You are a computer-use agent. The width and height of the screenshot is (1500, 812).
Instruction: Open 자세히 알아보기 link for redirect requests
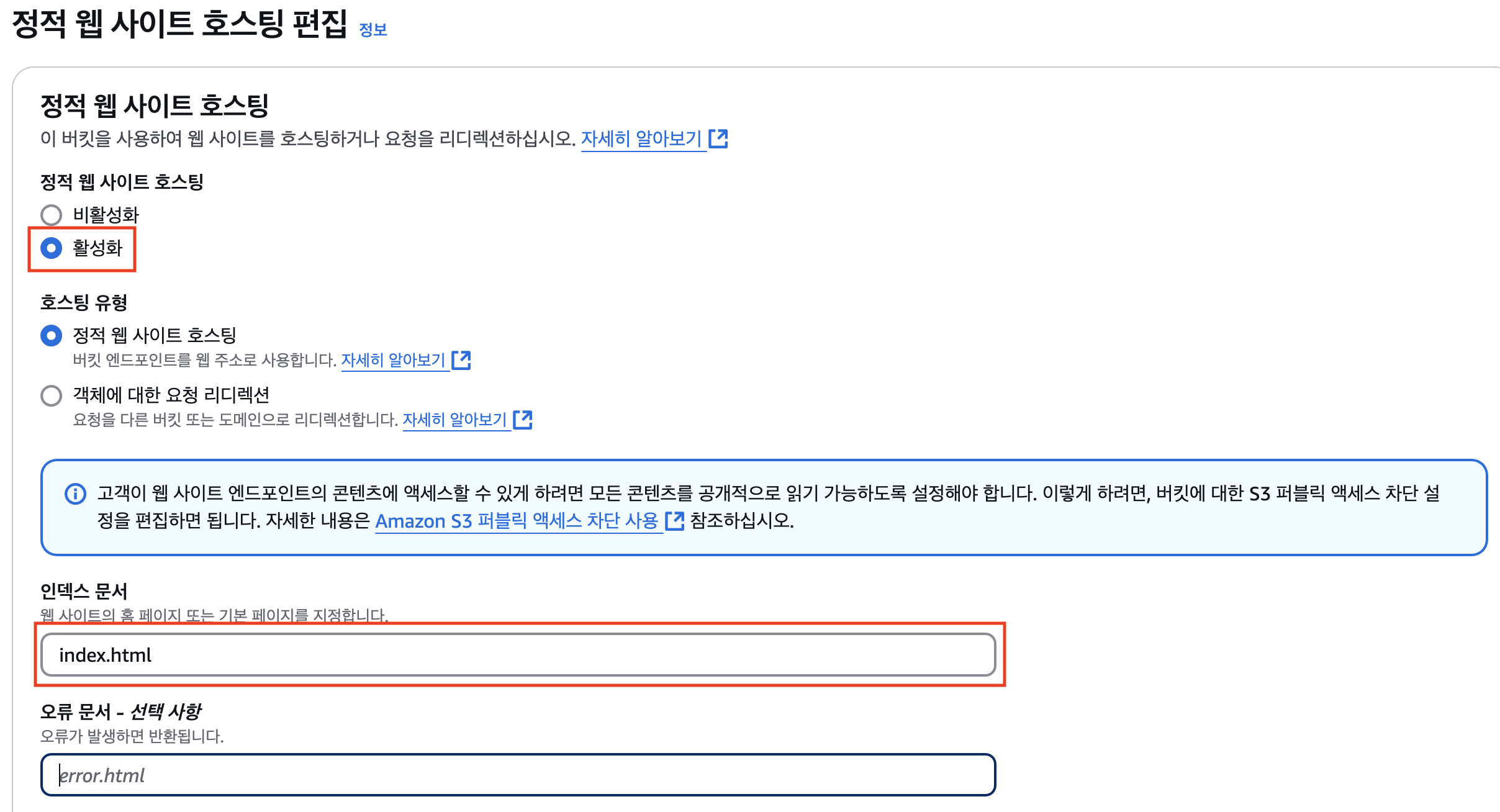[454, 420]
